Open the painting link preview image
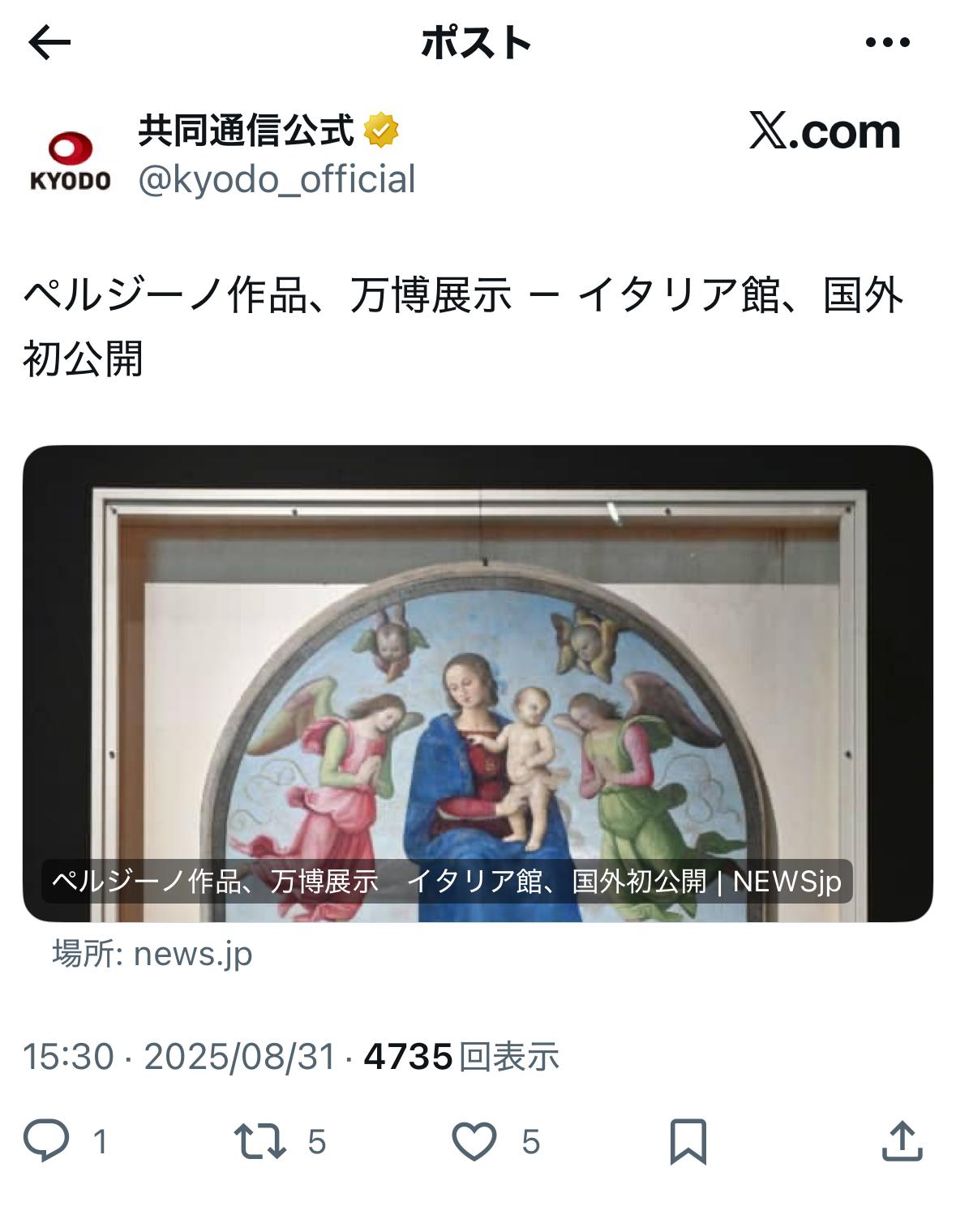Screen dimensions: 956x1232 478,683
